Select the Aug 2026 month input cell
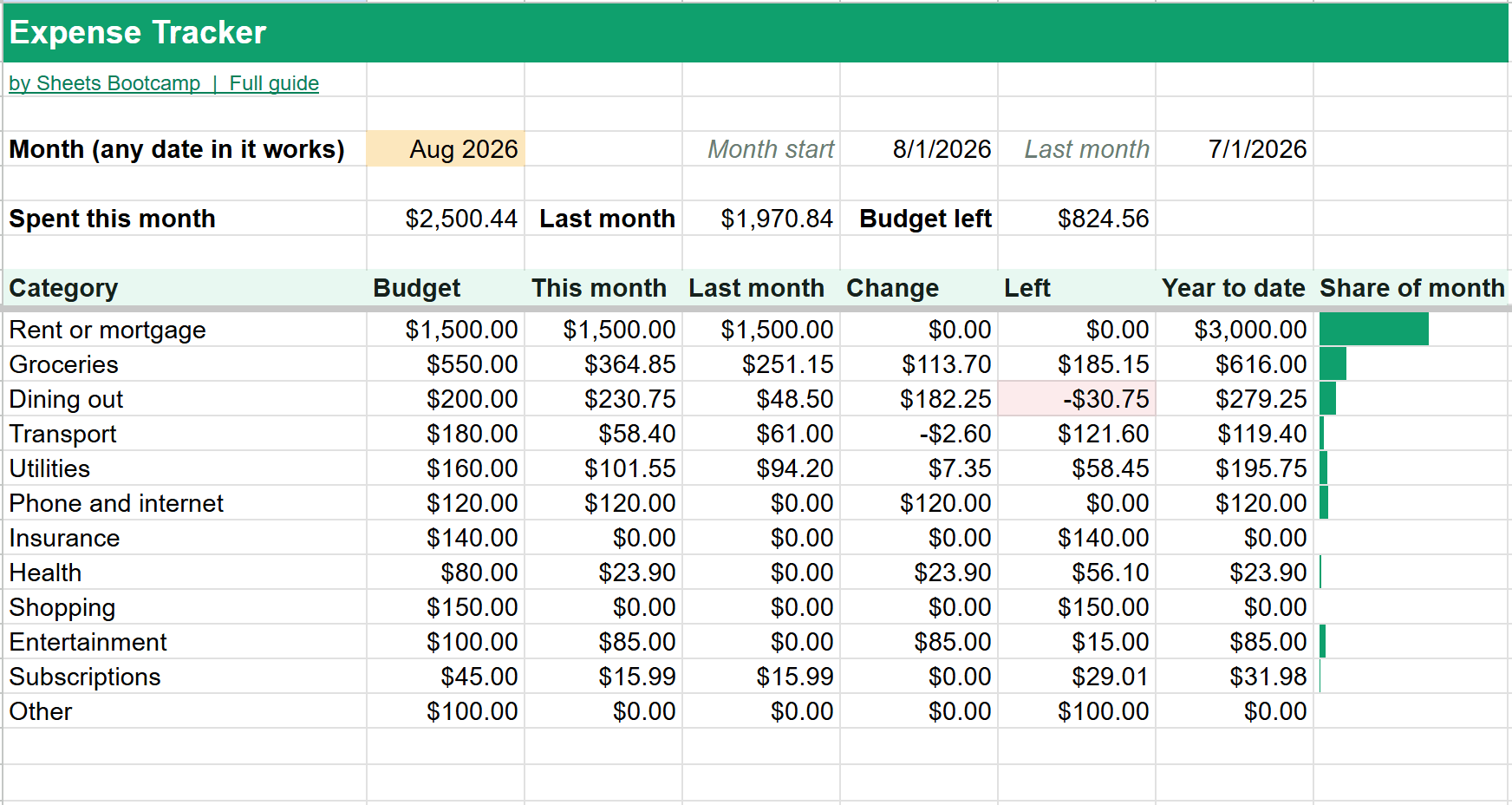The width and height of the screenshot is (1512, 805). point(446,149)
